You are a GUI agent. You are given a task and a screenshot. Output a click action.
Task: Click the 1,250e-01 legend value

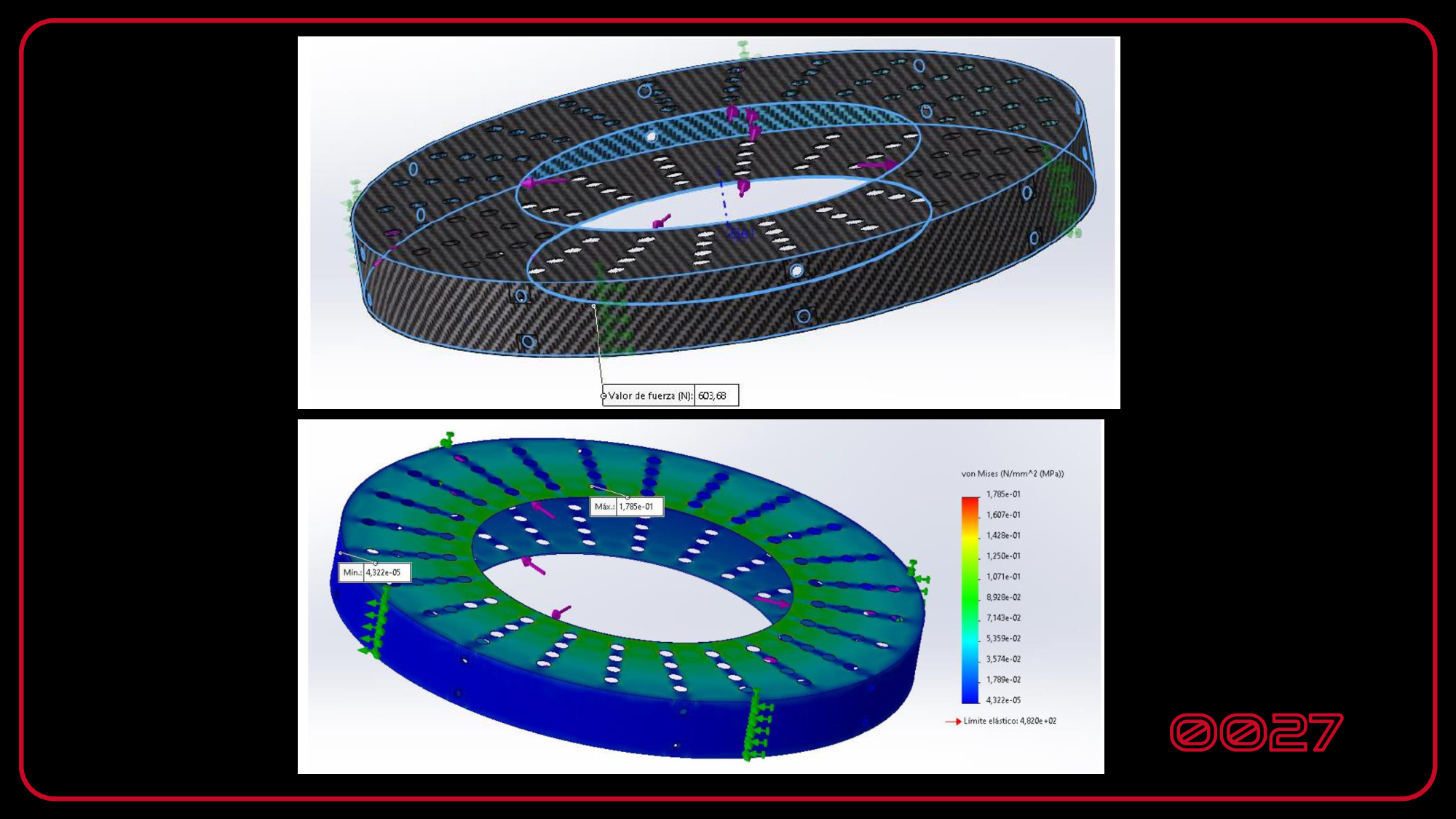point(1003,556)
